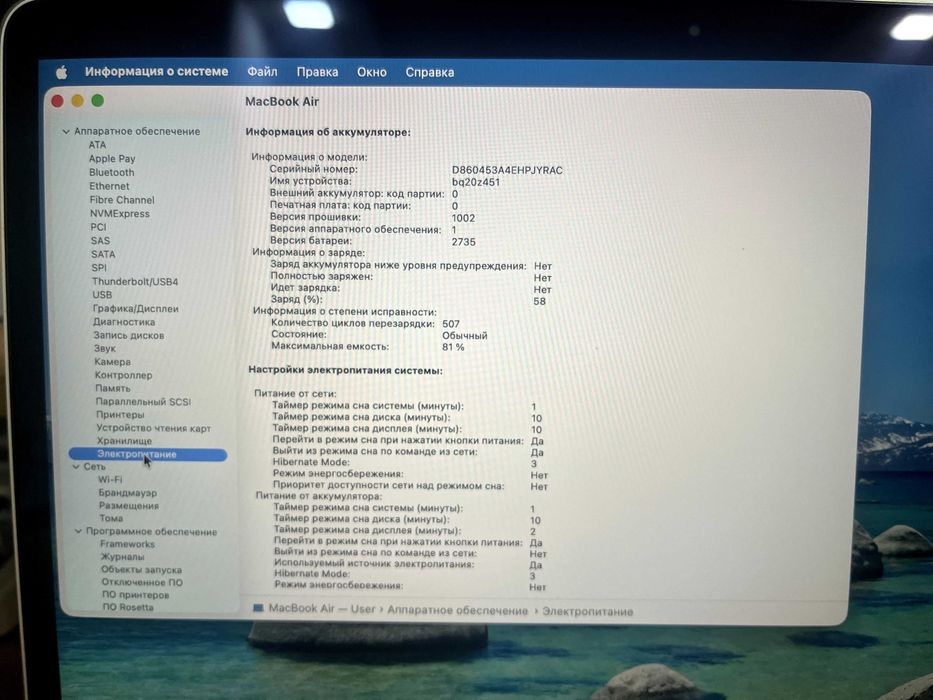Select ПО Rosetta in the sidebar
The height and width of the screenshot is (700, 933).
coord(128,607)
